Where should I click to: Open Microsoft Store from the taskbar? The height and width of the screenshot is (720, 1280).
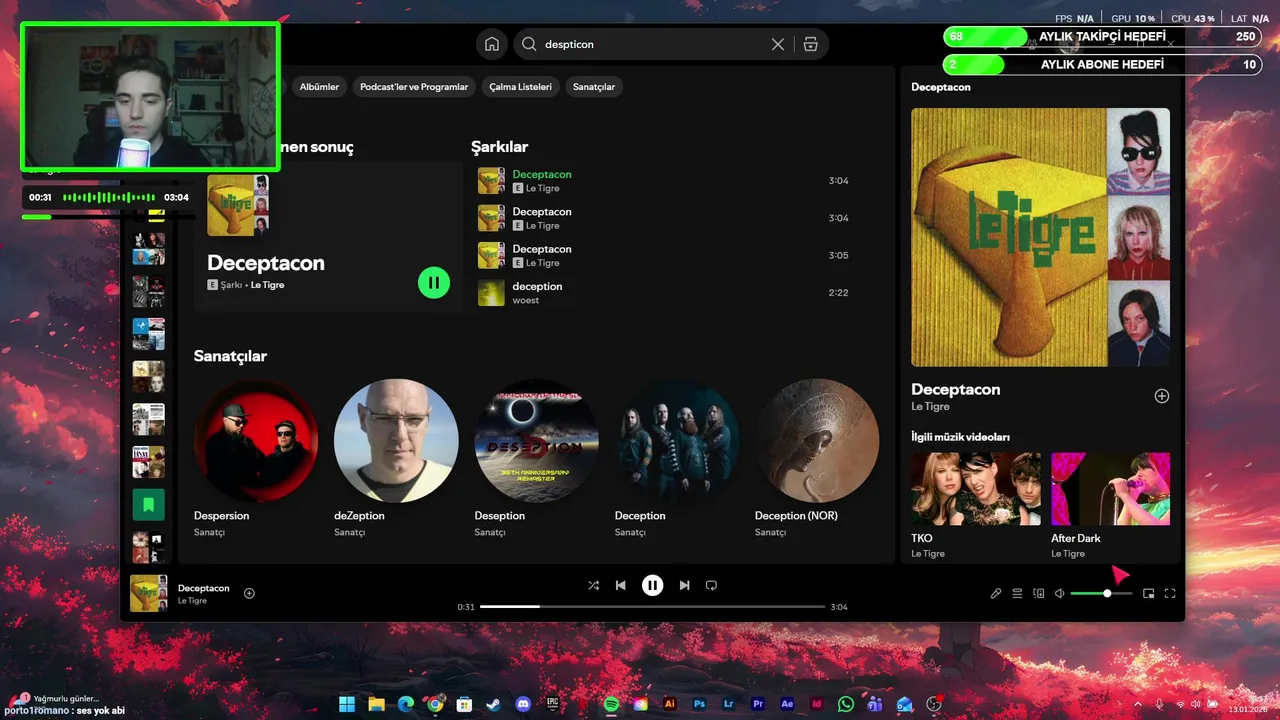click(x=464, y=704)
